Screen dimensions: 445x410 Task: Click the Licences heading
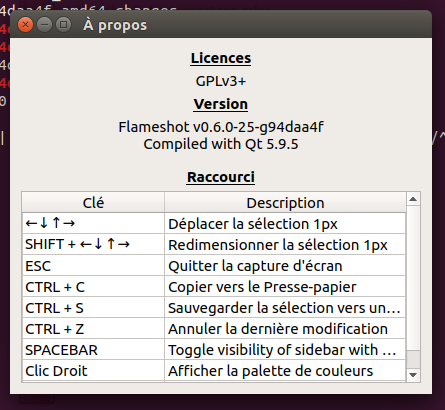pos(221,58)
